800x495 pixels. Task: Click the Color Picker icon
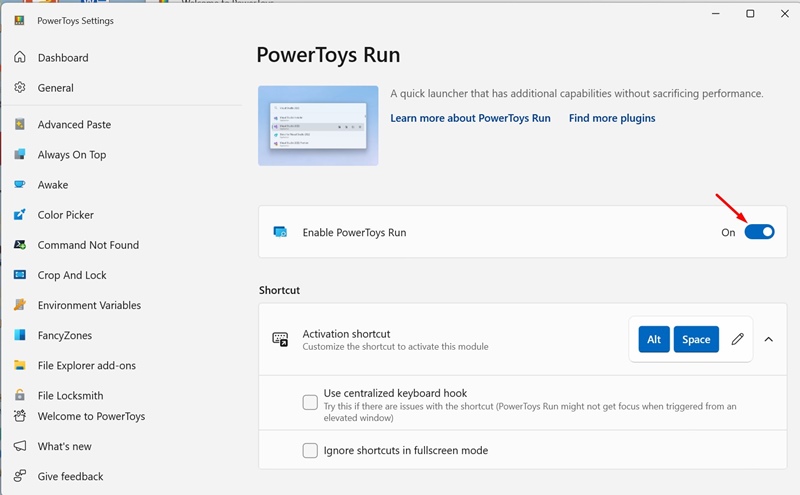[x=19, y=214]
